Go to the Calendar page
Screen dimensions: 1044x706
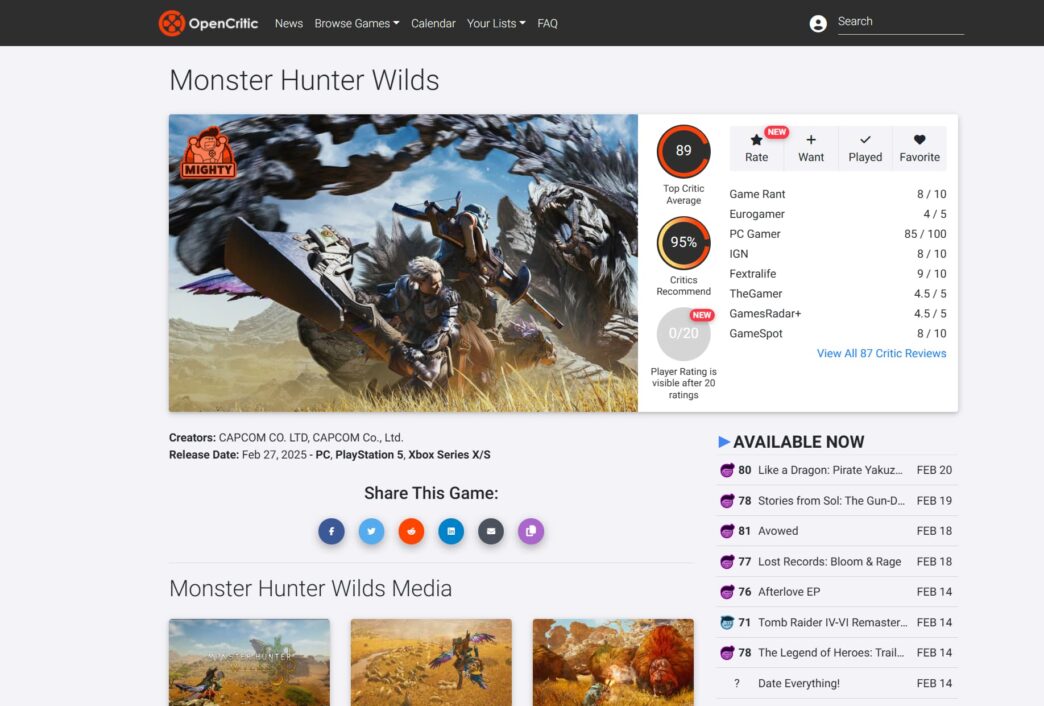(433, 23)
